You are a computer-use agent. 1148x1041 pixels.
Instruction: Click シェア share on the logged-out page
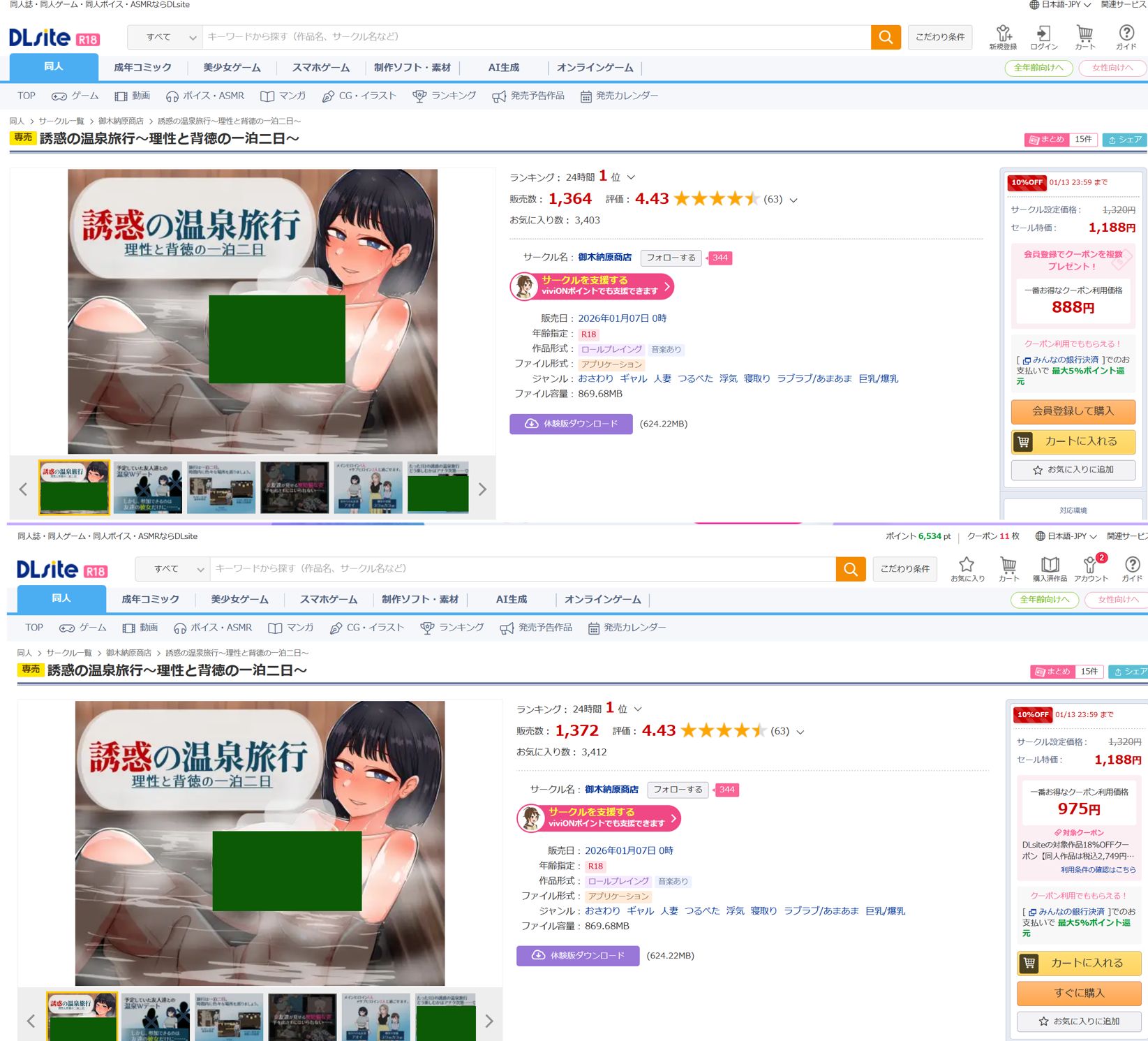click(x=1125, y=140)
